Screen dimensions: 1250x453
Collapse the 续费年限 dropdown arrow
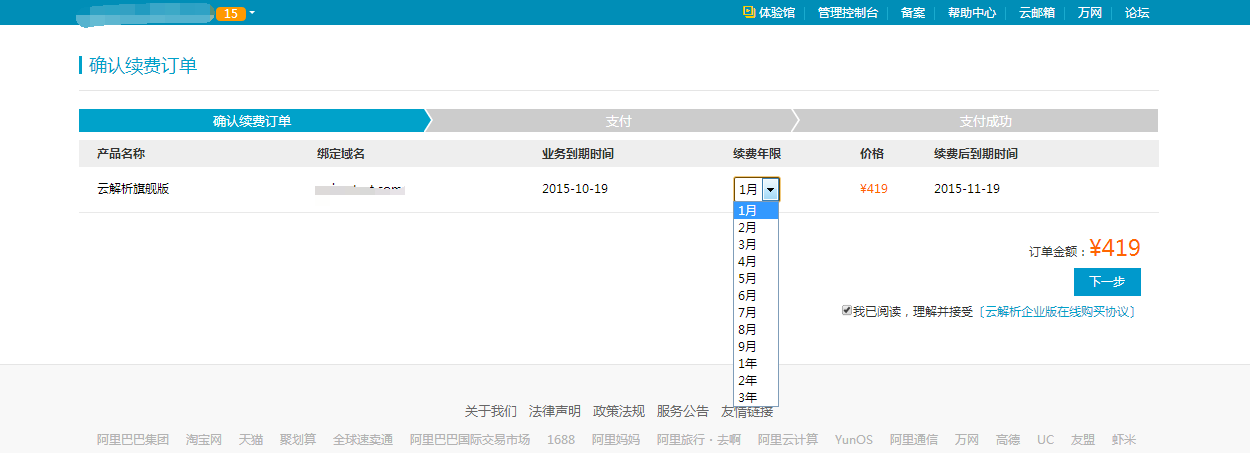[x=770, y=189]
